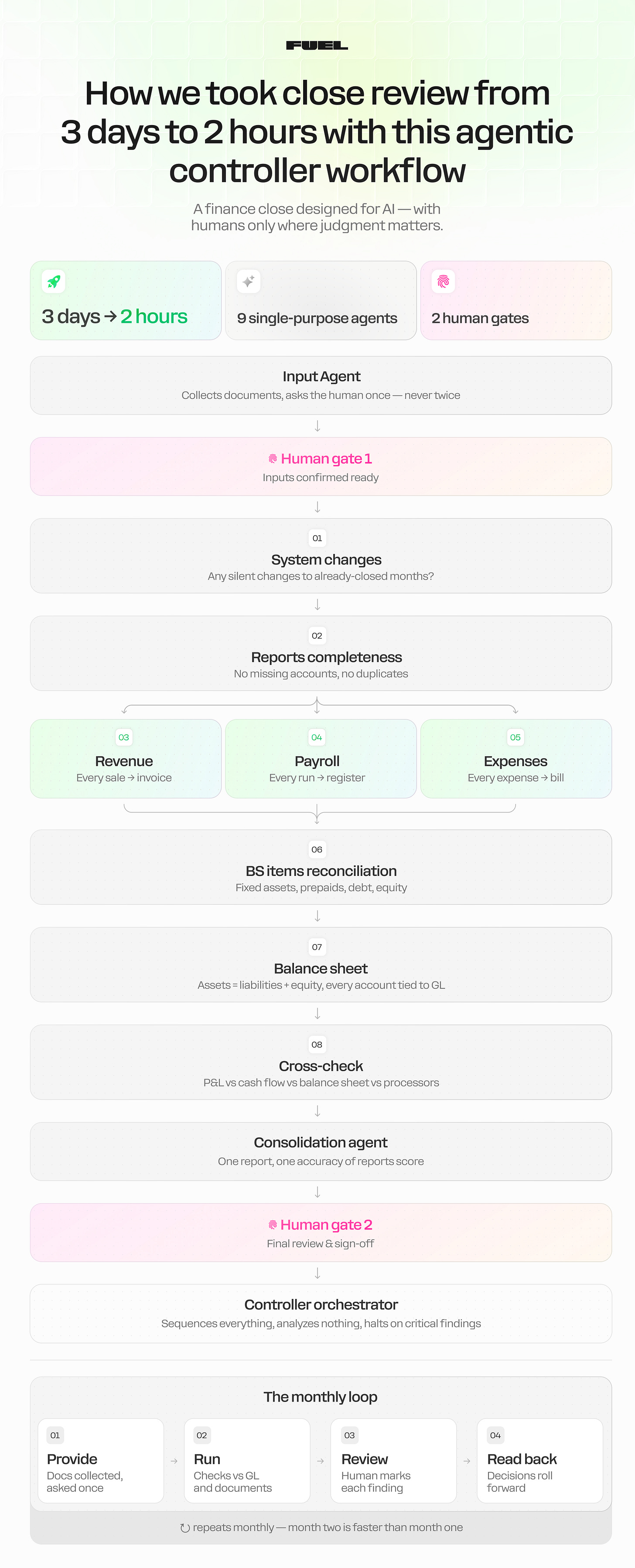The image size is (635, 1568).
Task: Click the 03 badge above Revenue
Action: click(x=124, y=737)
